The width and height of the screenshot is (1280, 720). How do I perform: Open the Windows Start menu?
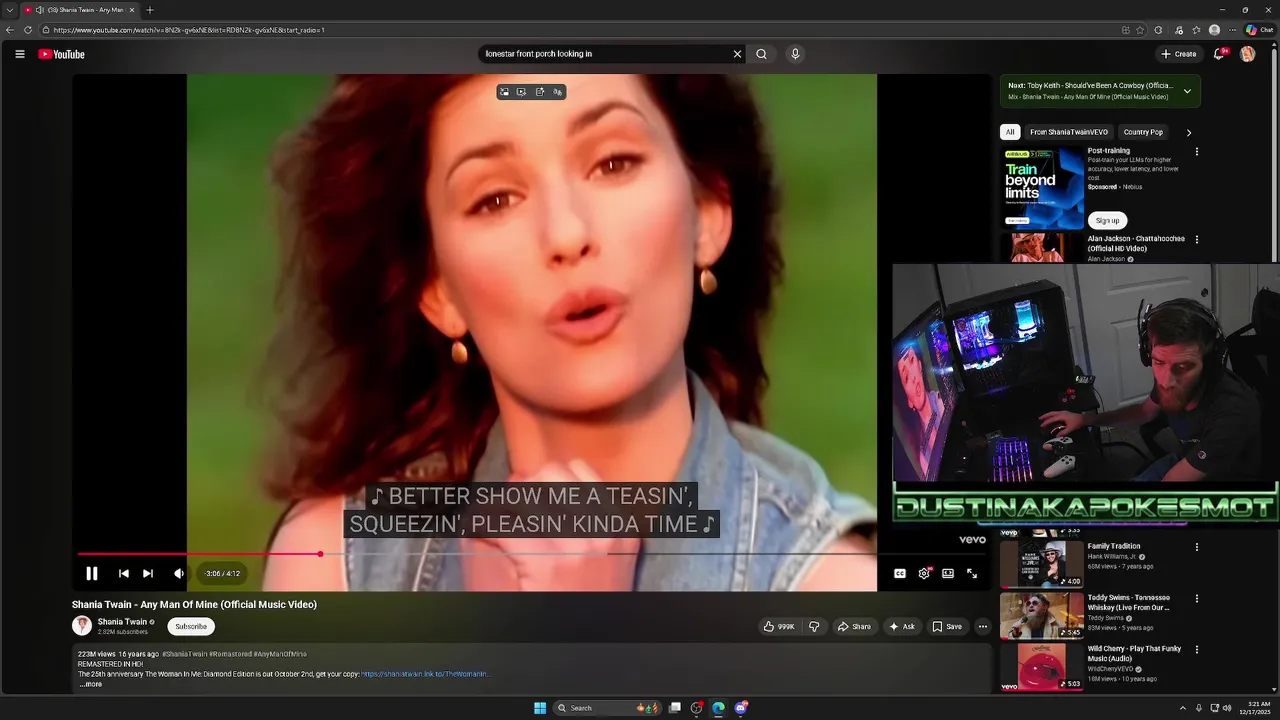[x=540, y=708]
